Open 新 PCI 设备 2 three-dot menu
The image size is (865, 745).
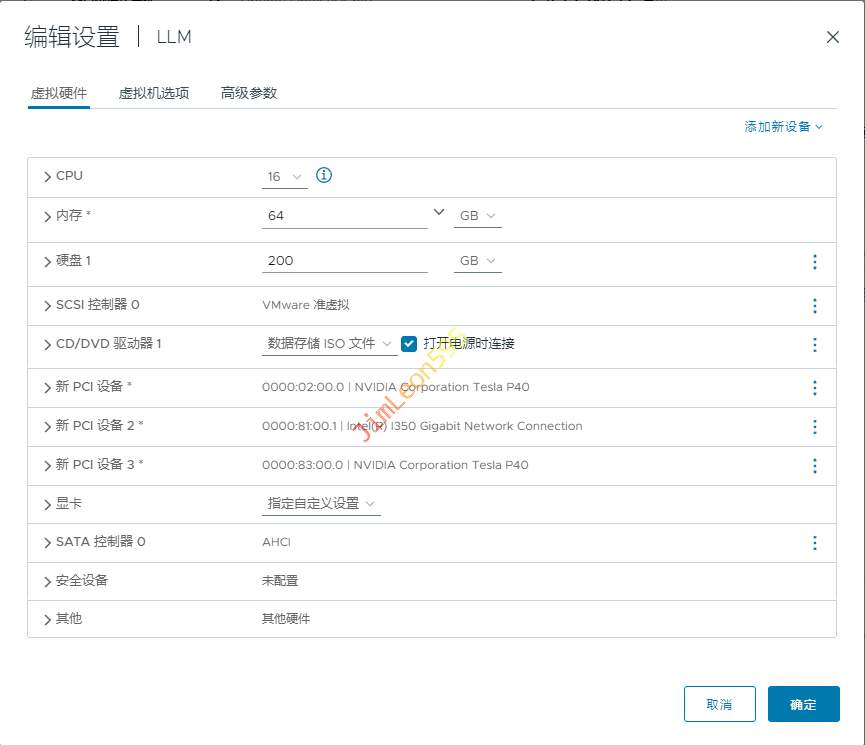814,427
